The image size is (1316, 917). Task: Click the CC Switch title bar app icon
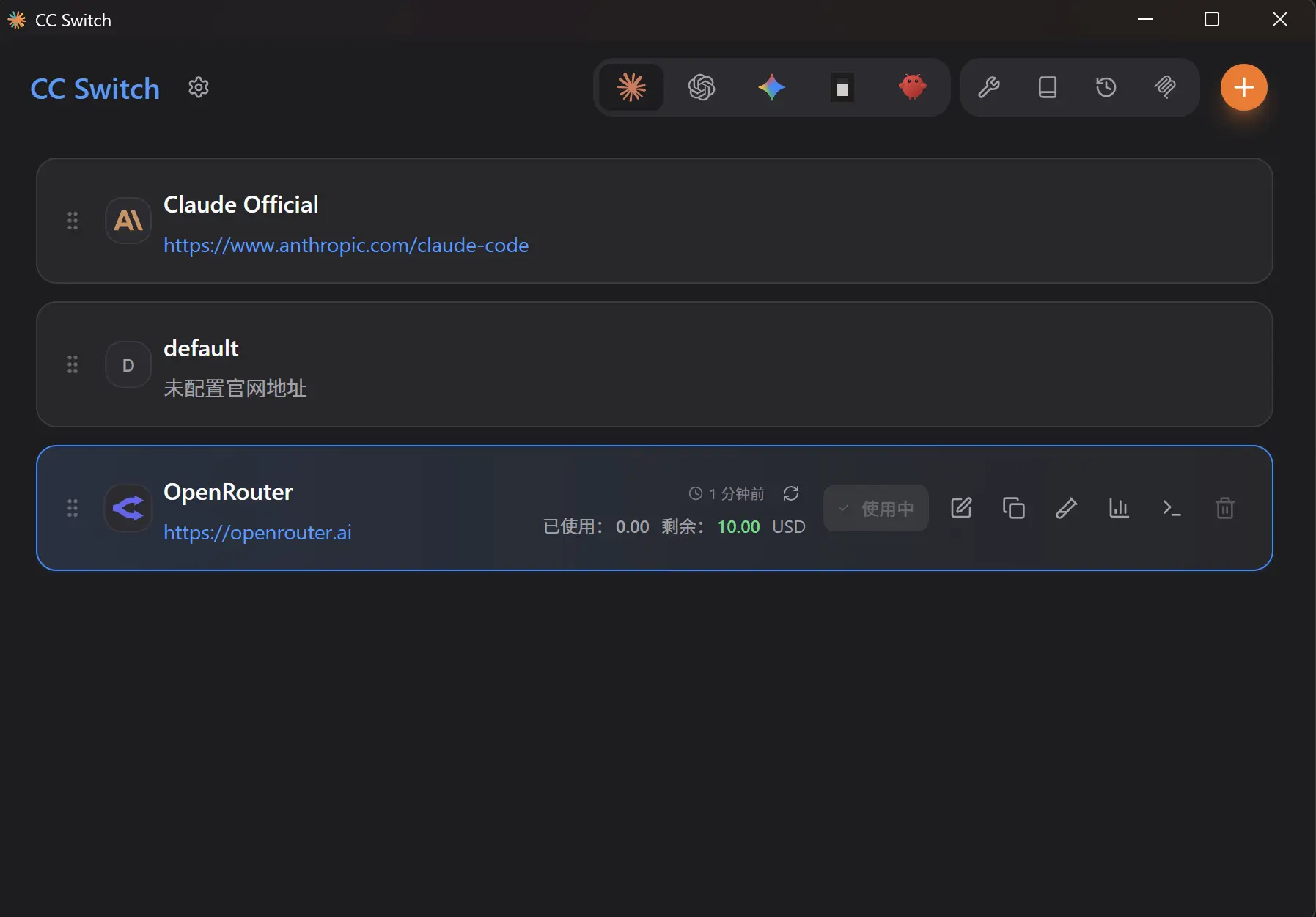pos(17,20)
